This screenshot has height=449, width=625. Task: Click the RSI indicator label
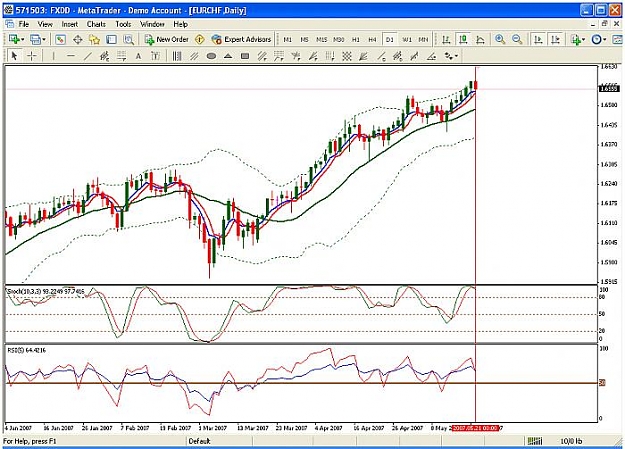27,350
